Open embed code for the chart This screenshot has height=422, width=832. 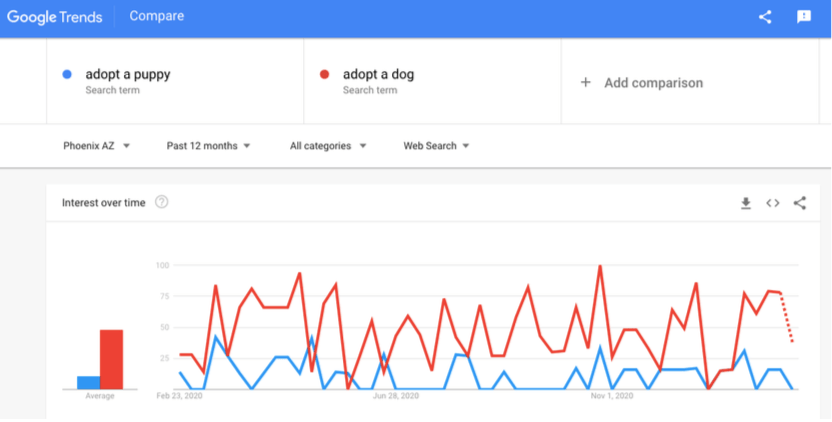772,203
